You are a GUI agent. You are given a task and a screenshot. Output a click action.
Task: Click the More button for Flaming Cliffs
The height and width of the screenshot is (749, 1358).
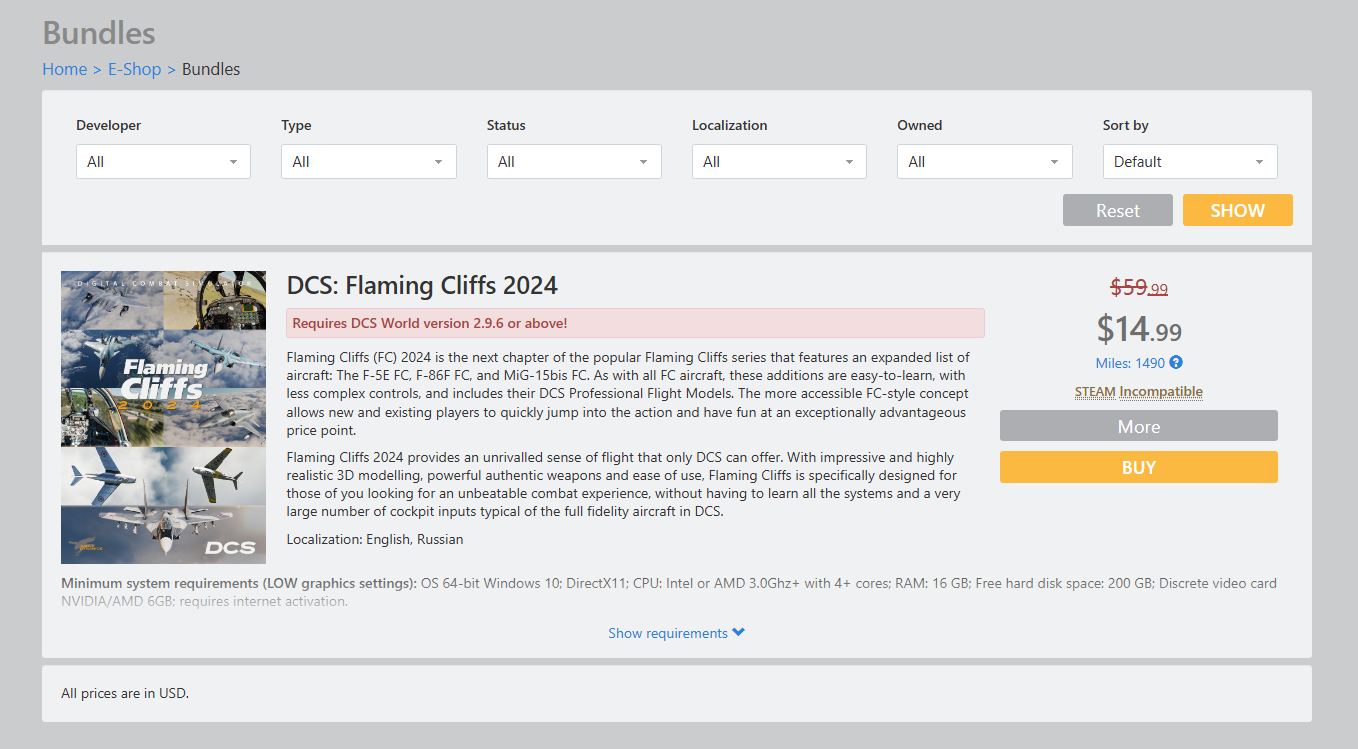pos(1139,426)
